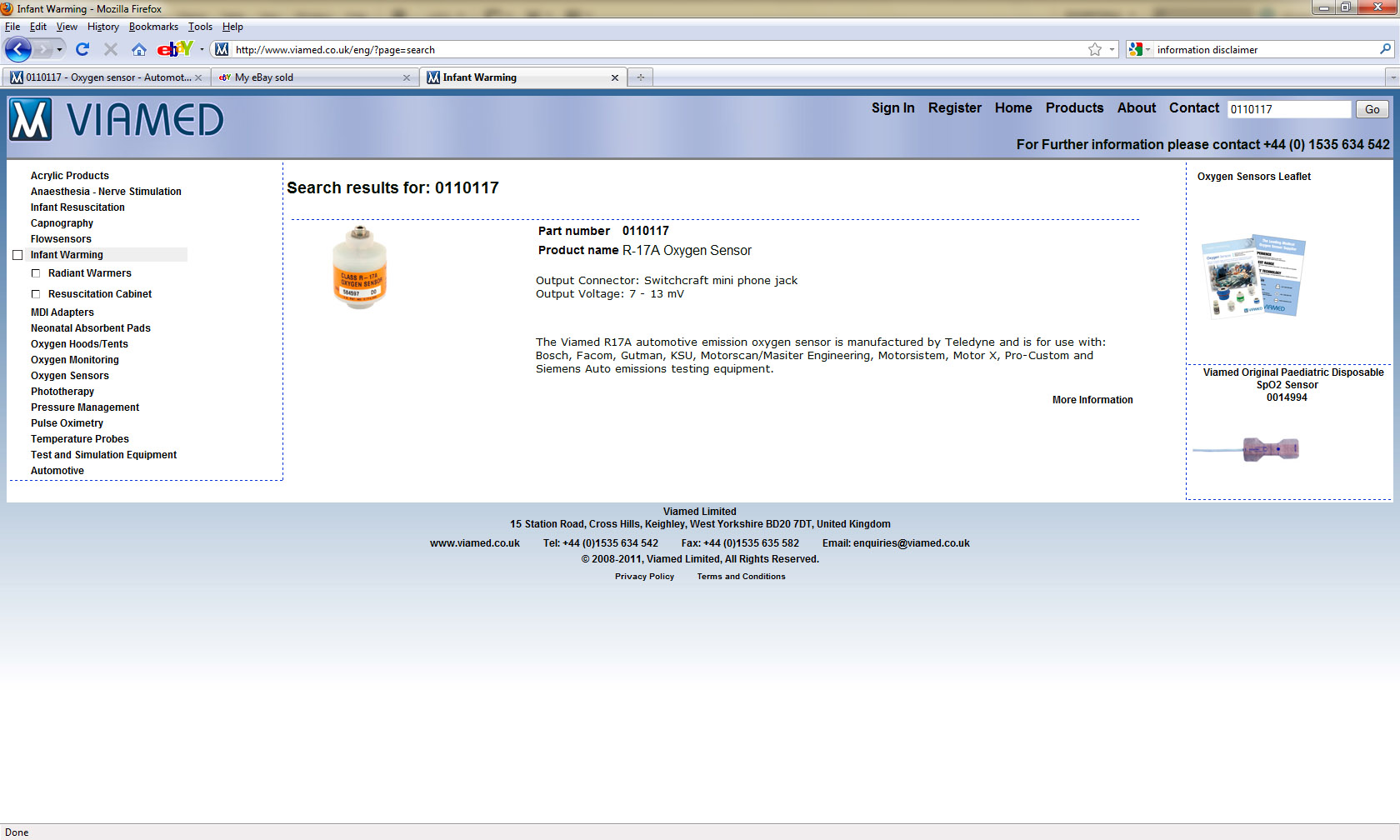The image size is (1400, 840).
Task: Click the eBay toolbar icon
Action: 174,49
